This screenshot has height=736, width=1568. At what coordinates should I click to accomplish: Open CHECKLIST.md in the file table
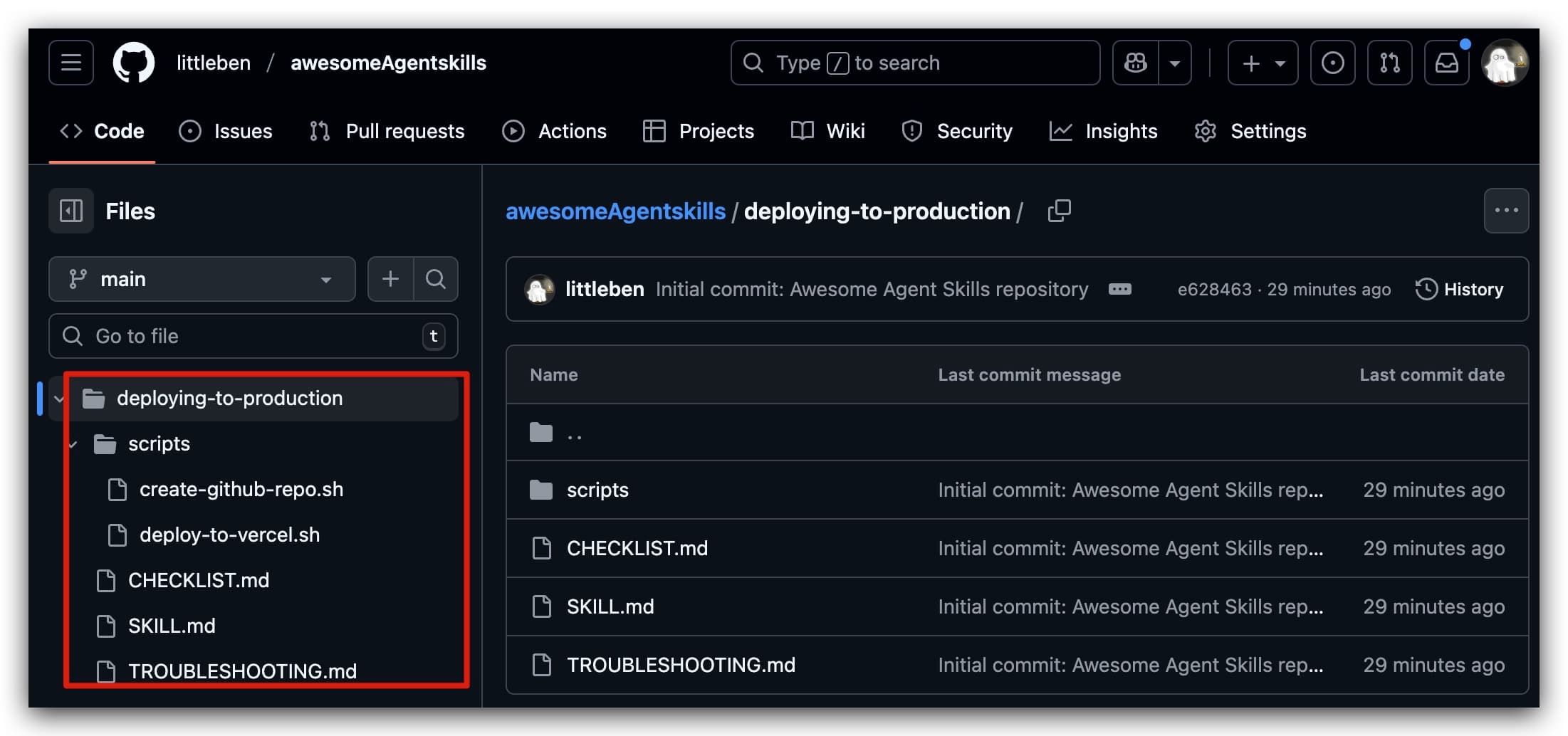point(637,548)
